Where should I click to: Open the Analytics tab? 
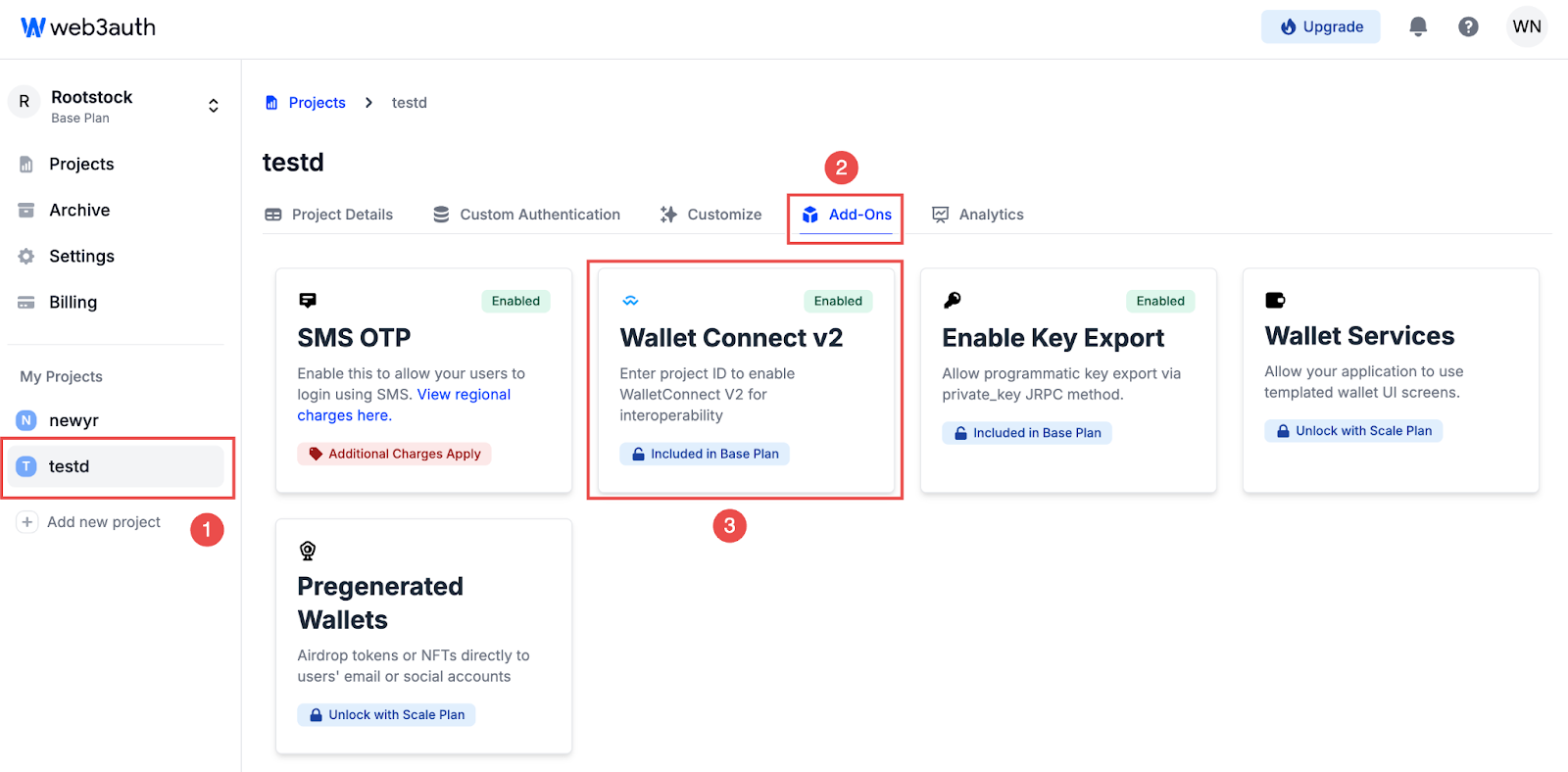coord(977,215)
